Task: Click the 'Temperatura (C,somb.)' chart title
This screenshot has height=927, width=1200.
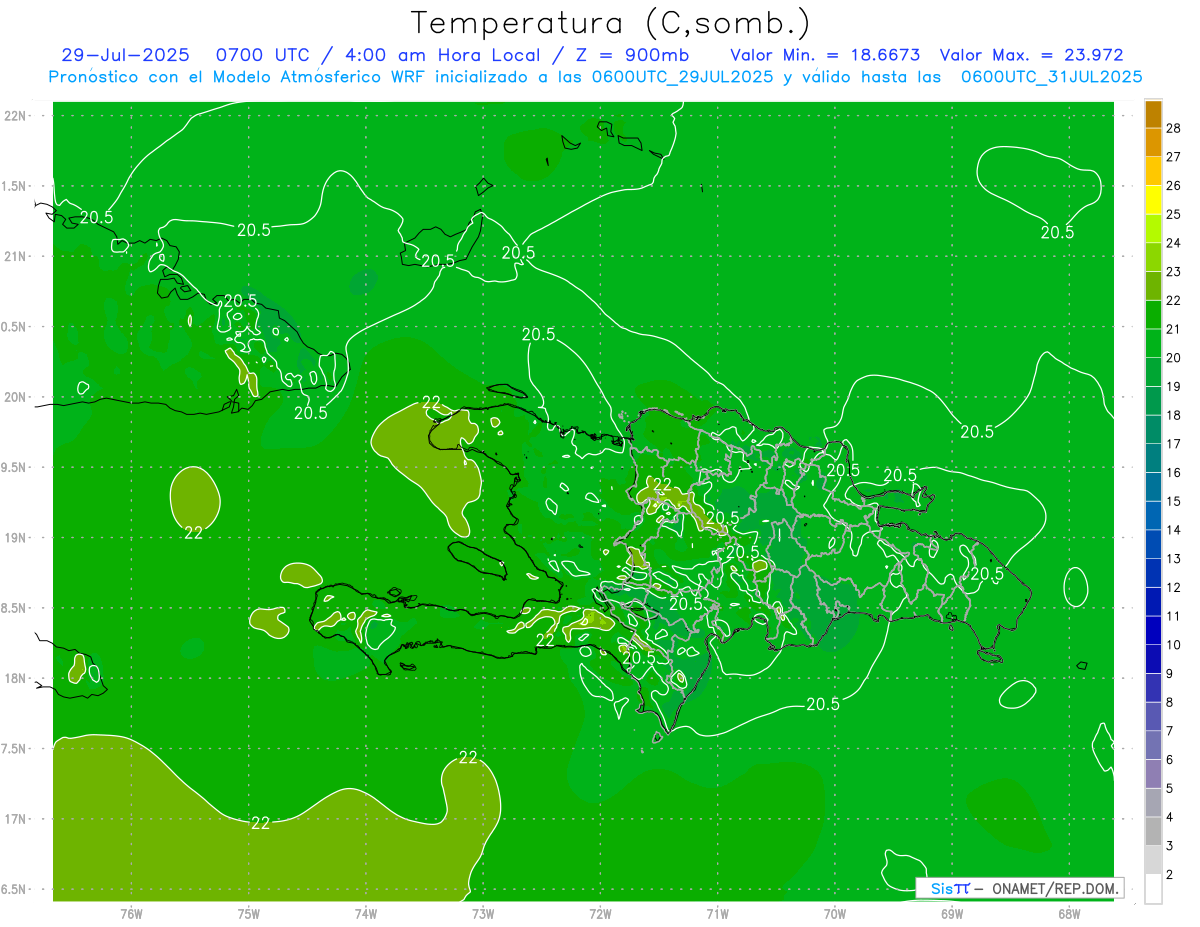Action: 611,23
